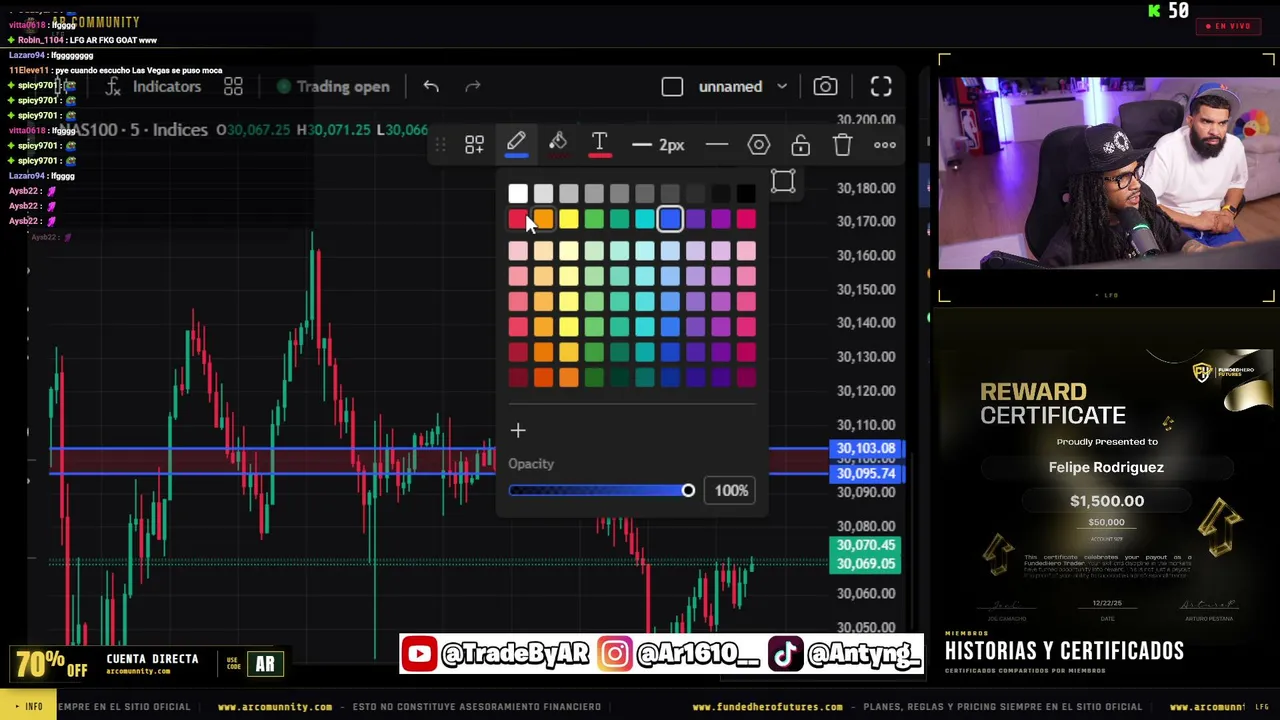Click the green 30,070.45 price label

tap(866, 546)
